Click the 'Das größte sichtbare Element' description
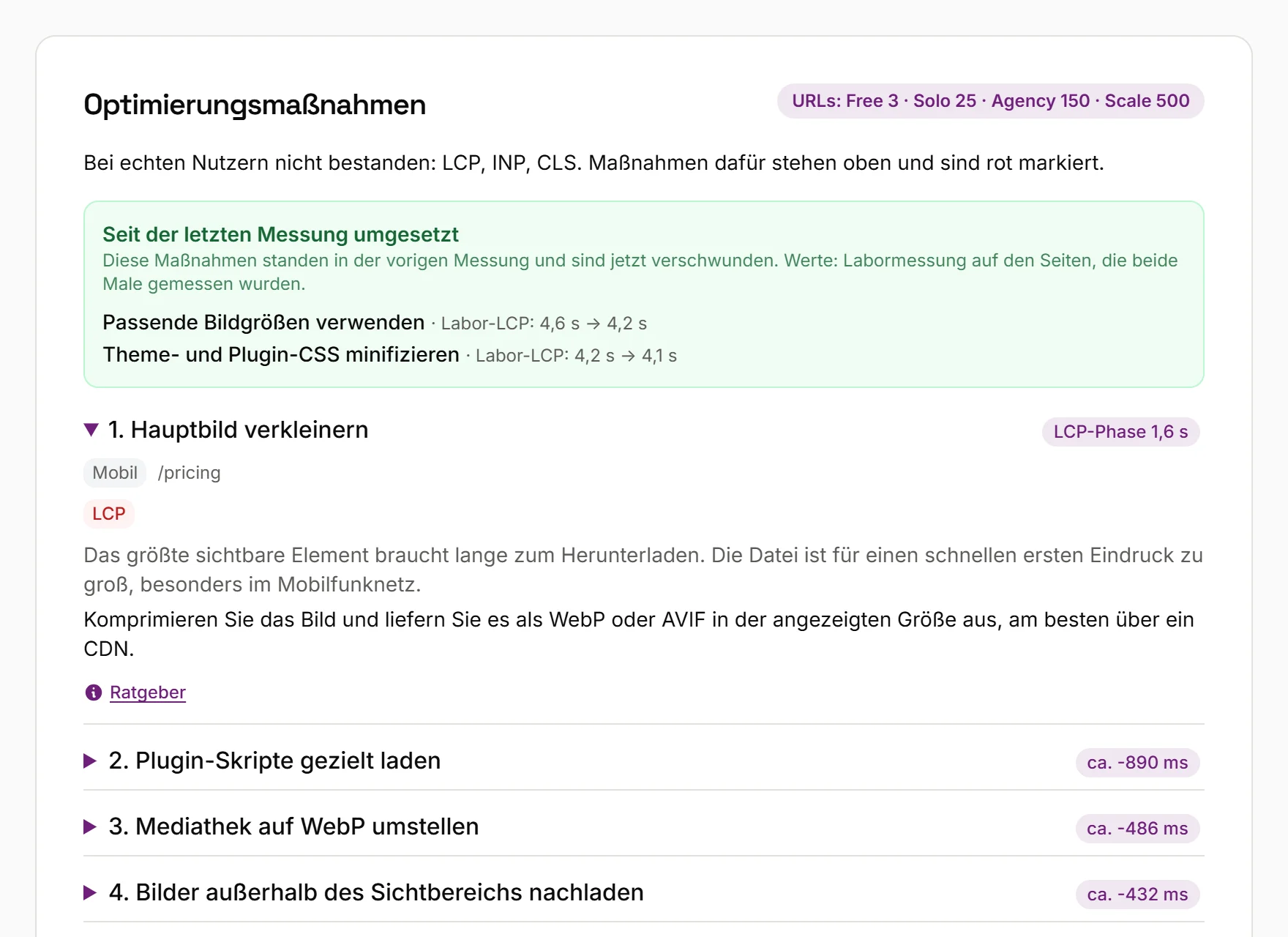 tap(643, 570)
